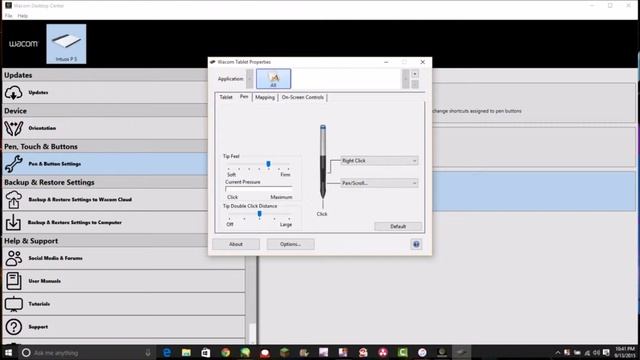Viewport: 640px width, 360px height.
Task: Open the Pan/Scroll button dropdown
Action: point(379,183)
